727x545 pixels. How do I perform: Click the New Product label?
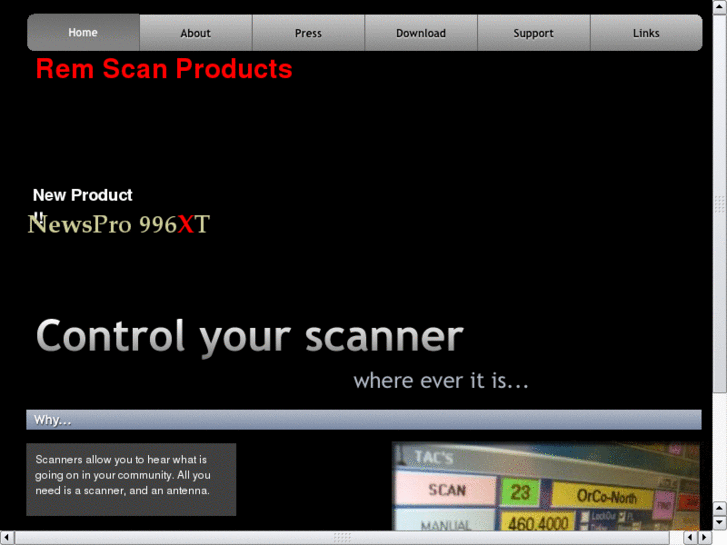coord(83,195)
